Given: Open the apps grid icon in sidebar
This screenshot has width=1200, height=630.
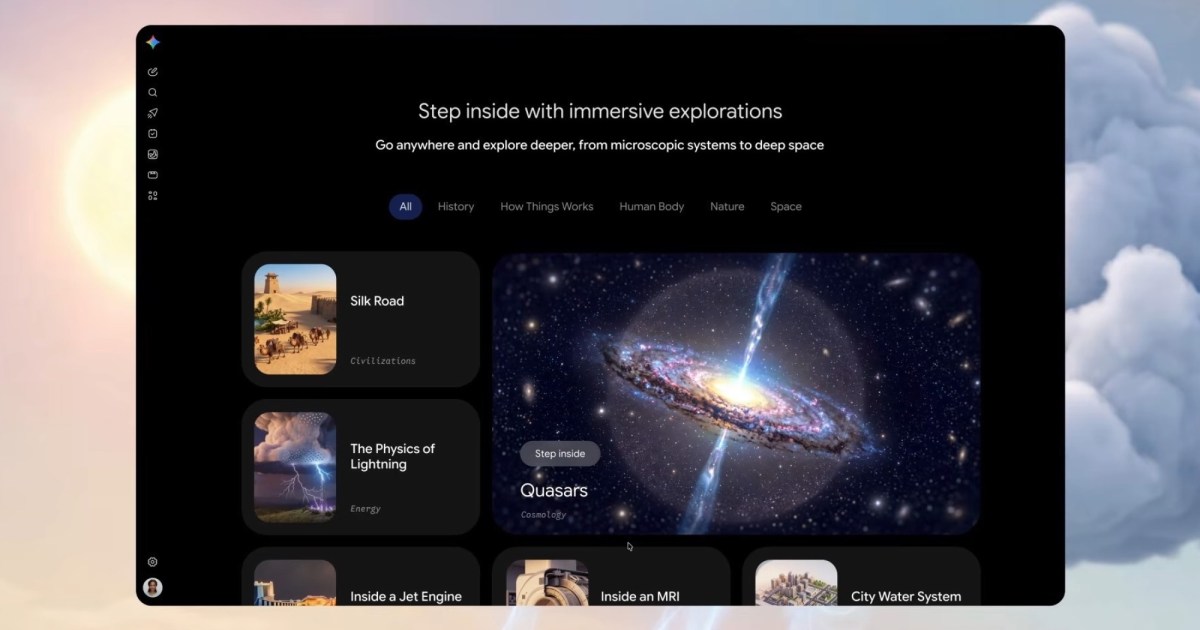Looking at the screenshot, I should (x=153, y=196).
